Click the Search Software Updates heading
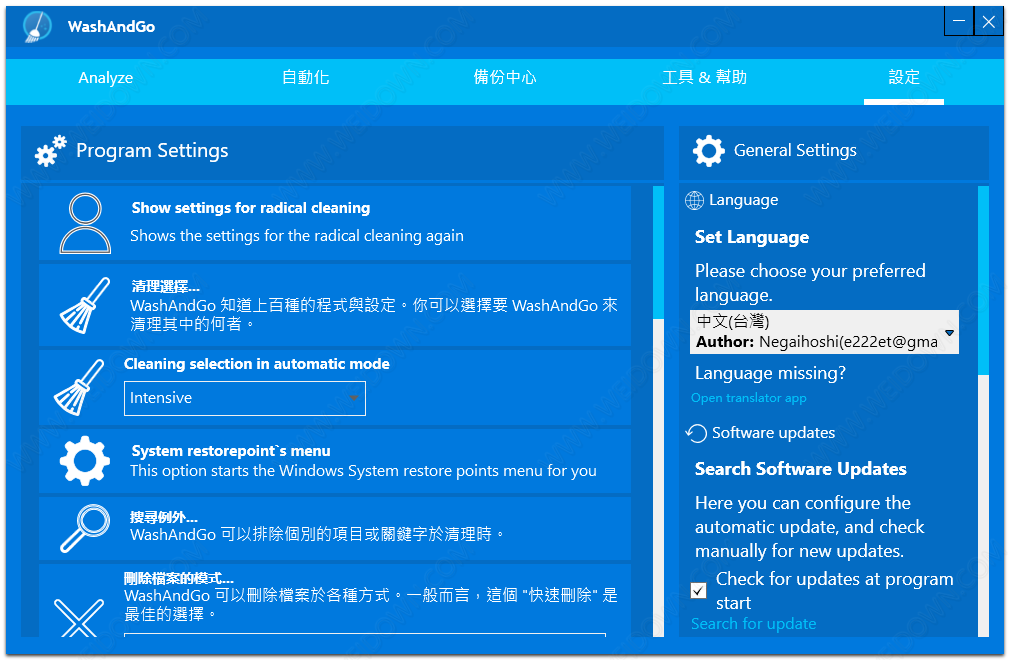This screenshot has width=1010, height=660. pyautogui.click(x=801, y=469)
